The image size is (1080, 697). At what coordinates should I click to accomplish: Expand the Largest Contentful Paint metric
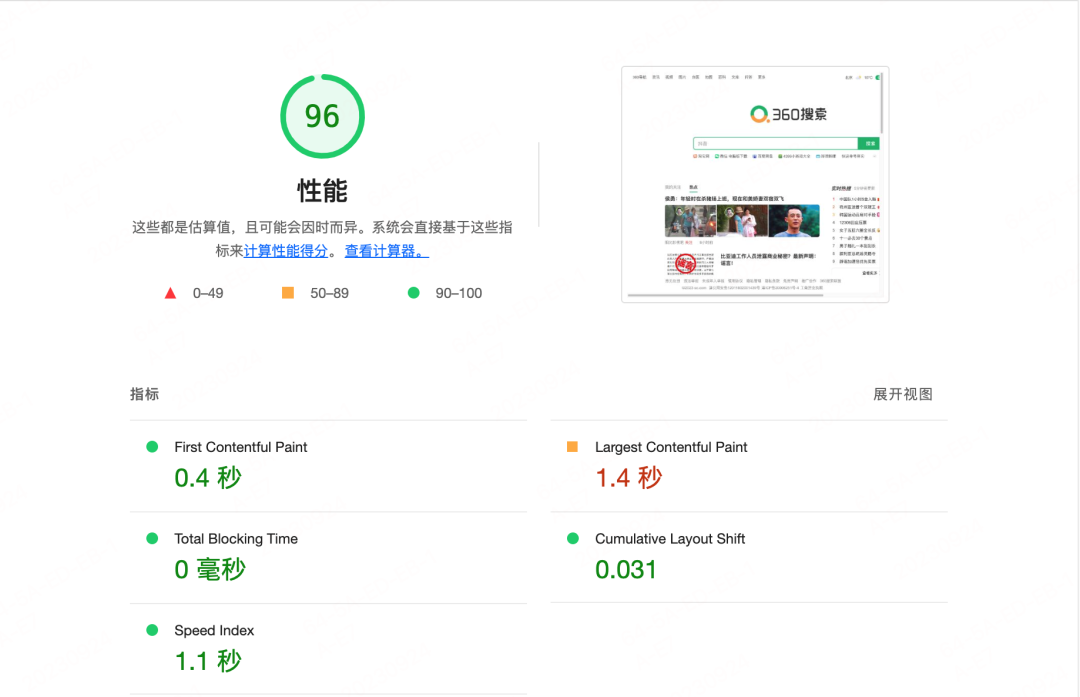(749, 466)
